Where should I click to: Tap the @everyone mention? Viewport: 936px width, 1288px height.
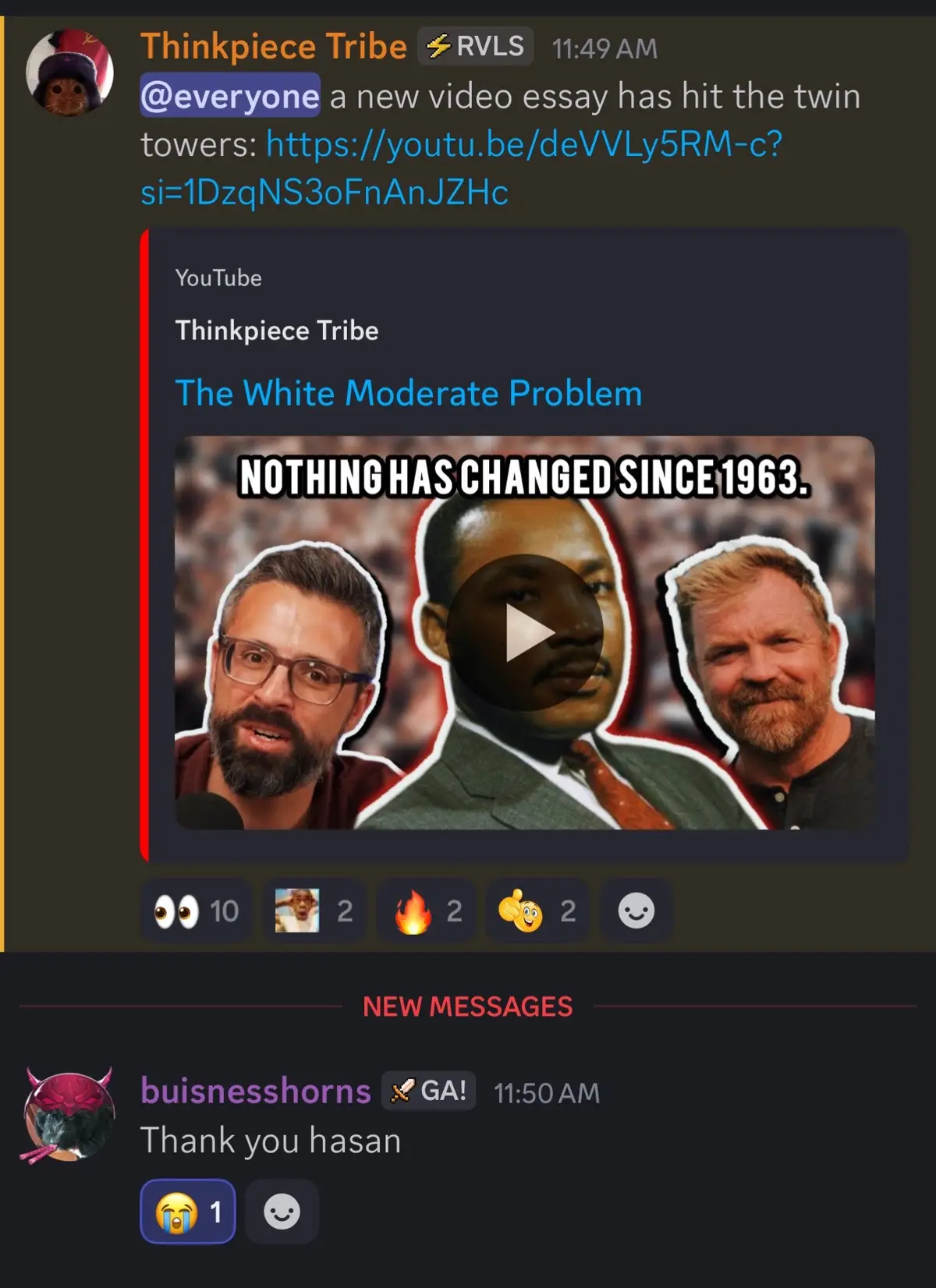tap(230, 95)
